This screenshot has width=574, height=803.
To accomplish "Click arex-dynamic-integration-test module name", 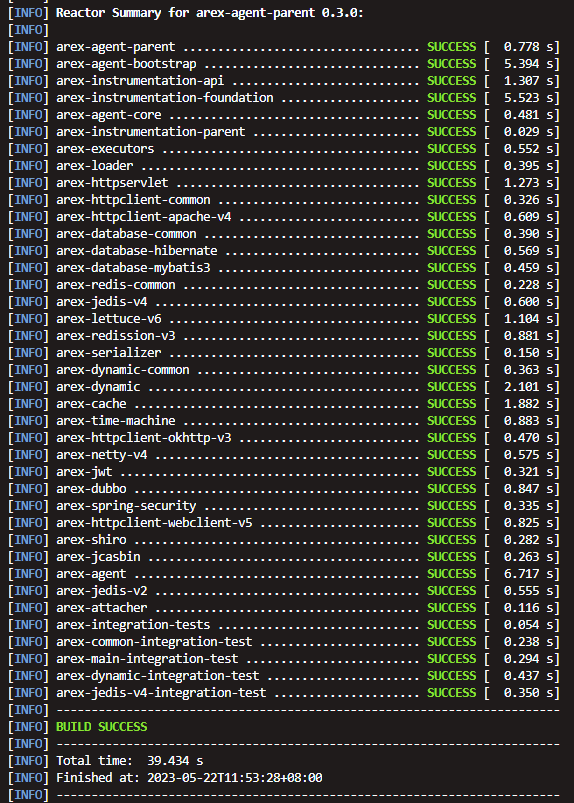I will tap(158, 675).
